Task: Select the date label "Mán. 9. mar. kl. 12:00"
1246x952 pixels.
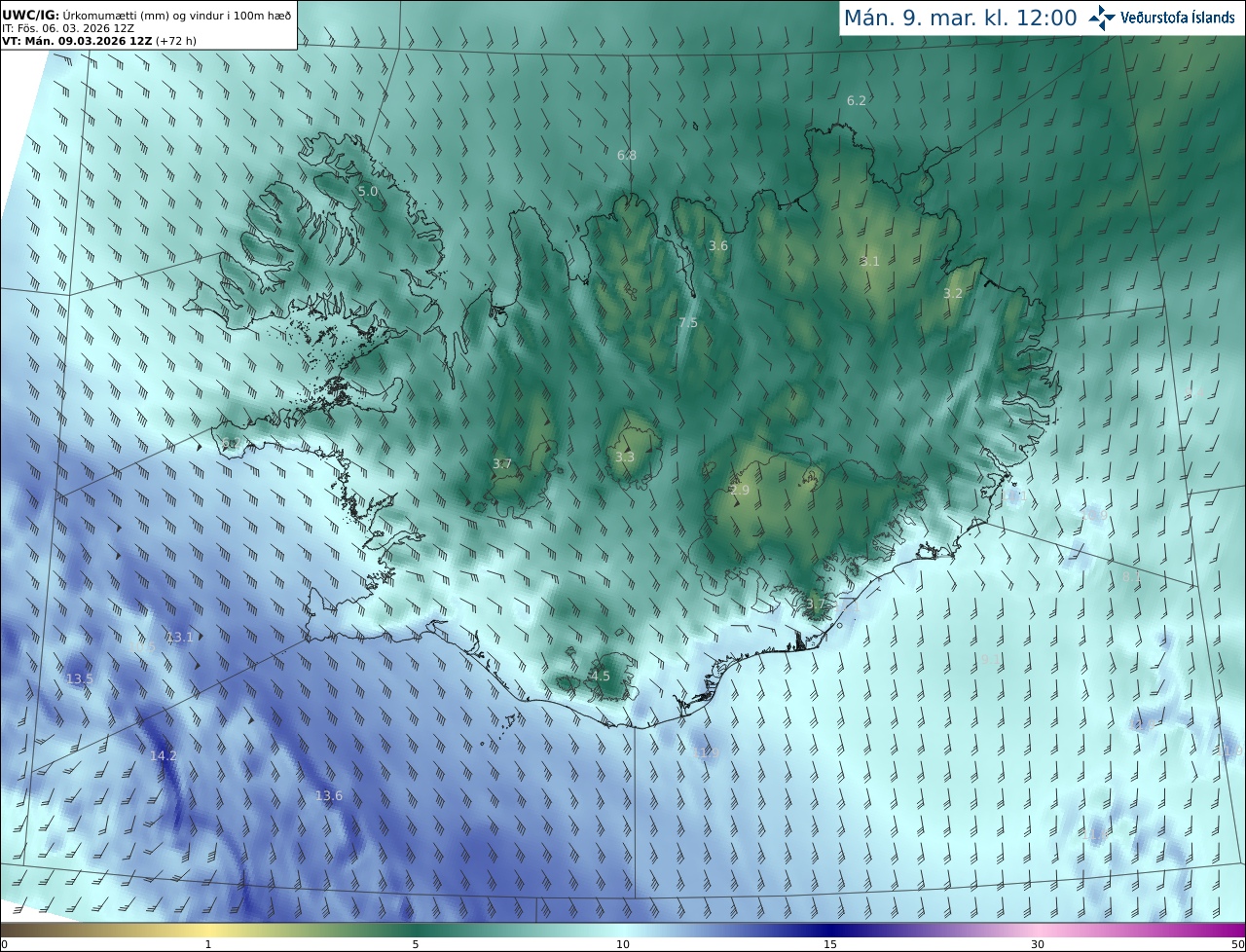Action: [960, 18]
